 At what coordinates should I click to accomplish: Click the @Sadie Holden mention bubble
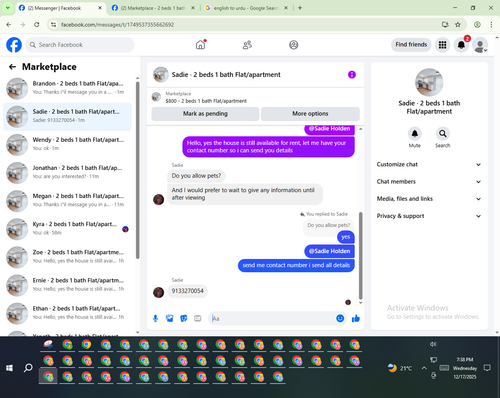click(329, 251)
